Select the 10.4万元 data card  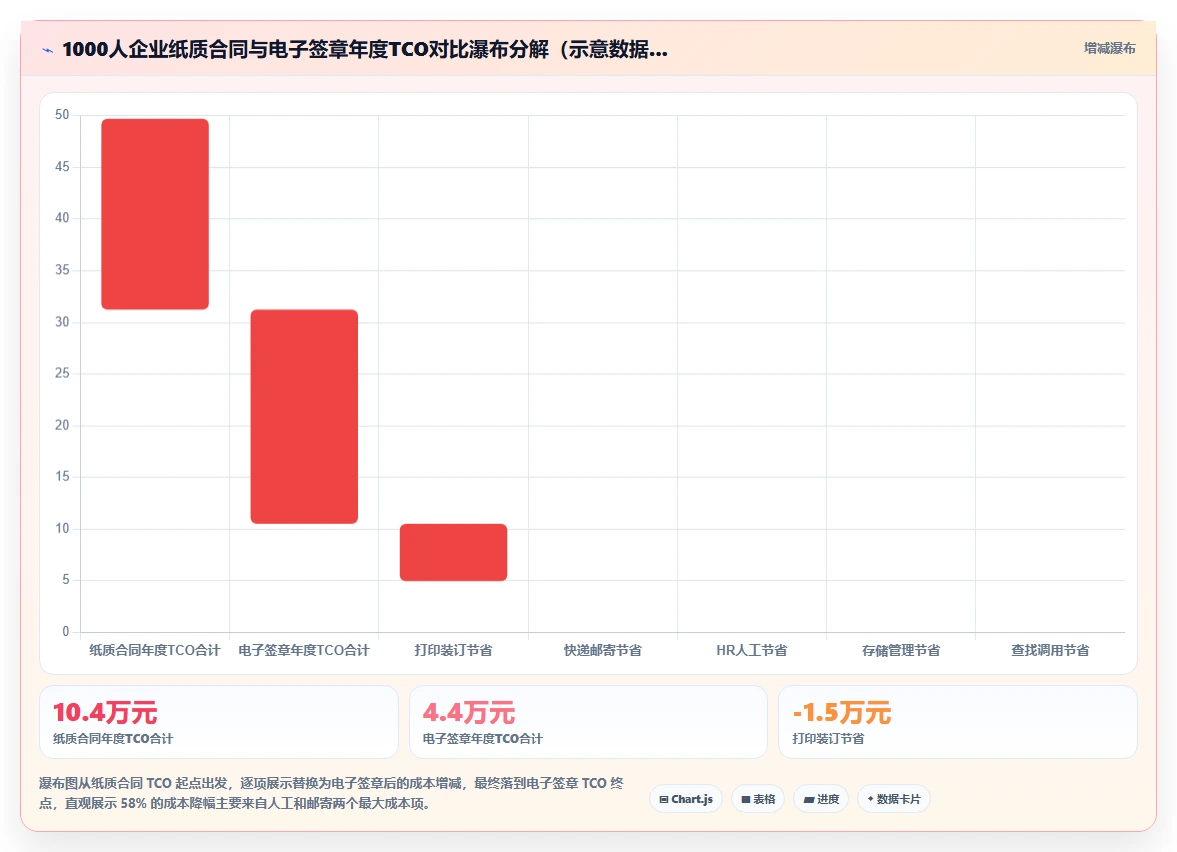(x=218, y=722)
